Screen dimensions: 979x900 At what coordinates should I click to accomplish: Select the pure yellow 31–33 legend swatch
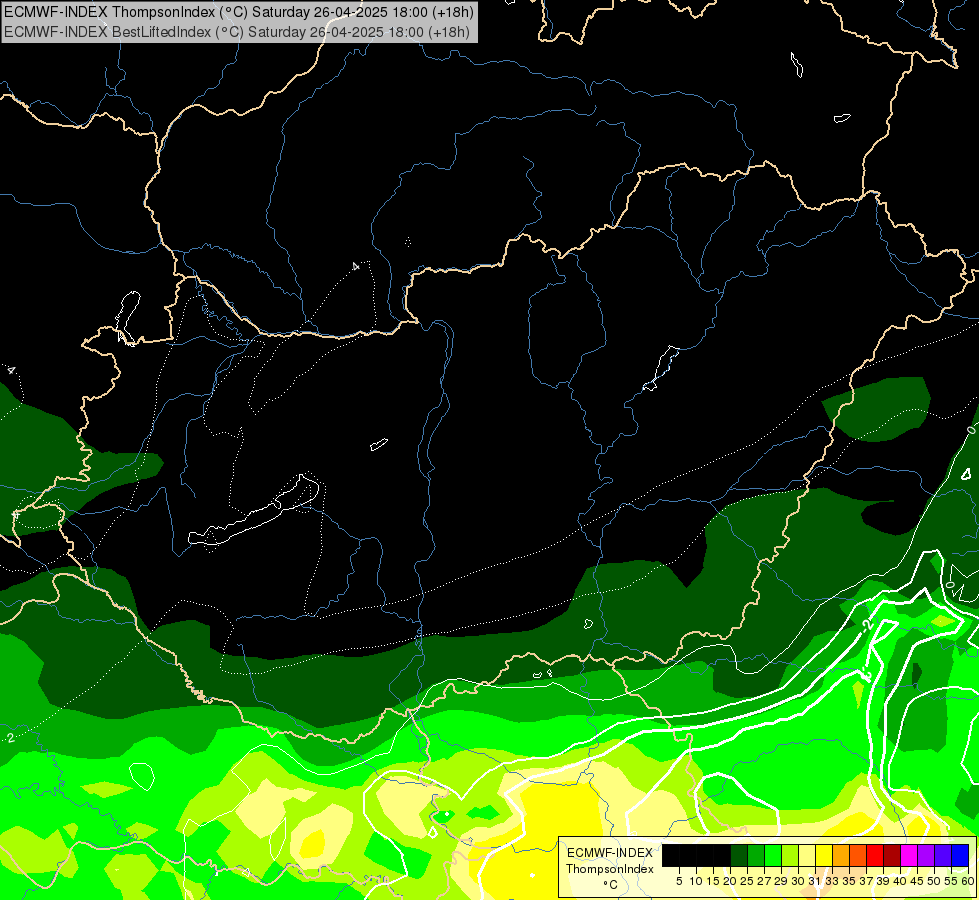pos(824,855)
